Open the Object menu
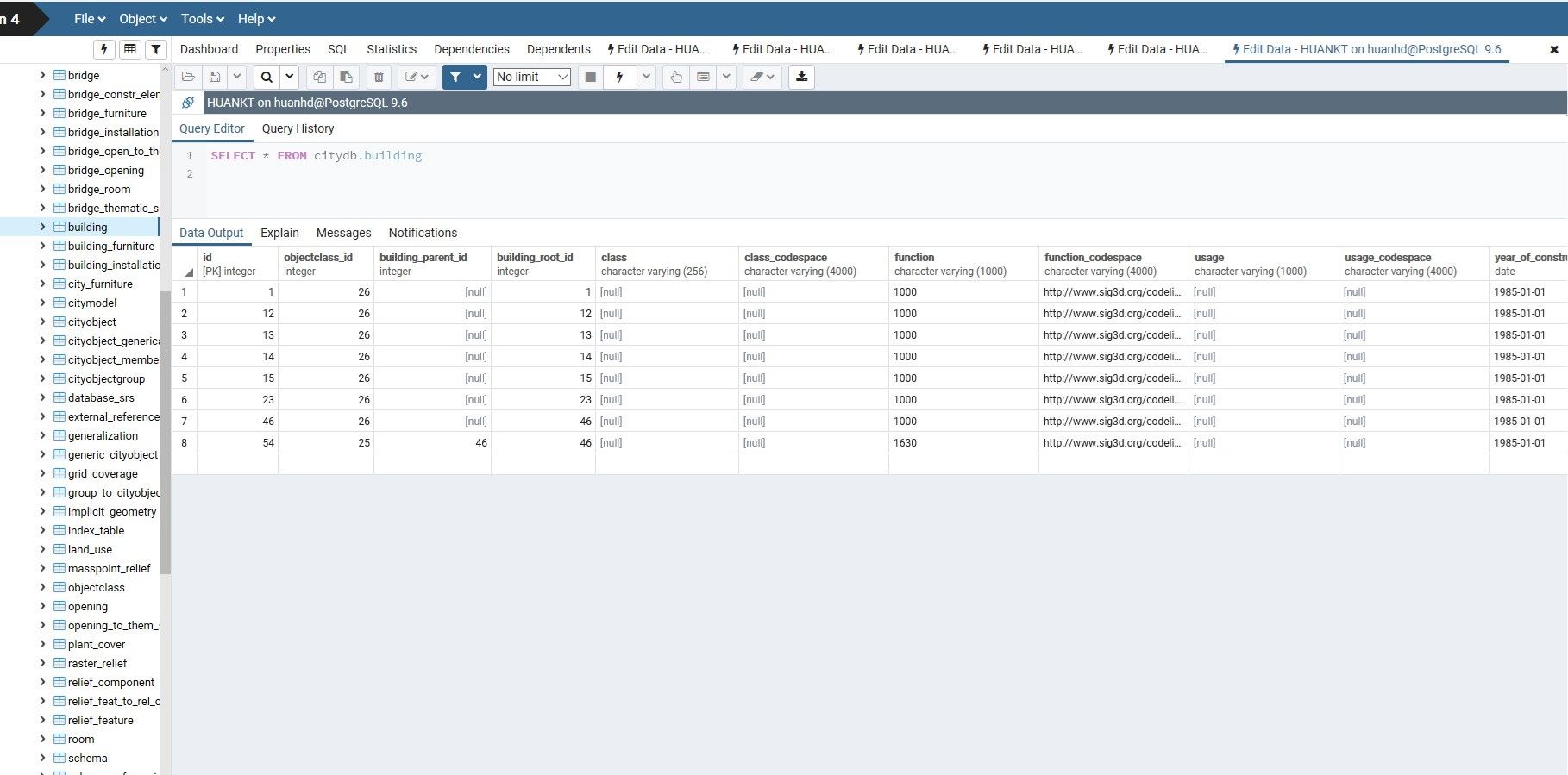1568x775 pixels. click(x=143, y=18)
